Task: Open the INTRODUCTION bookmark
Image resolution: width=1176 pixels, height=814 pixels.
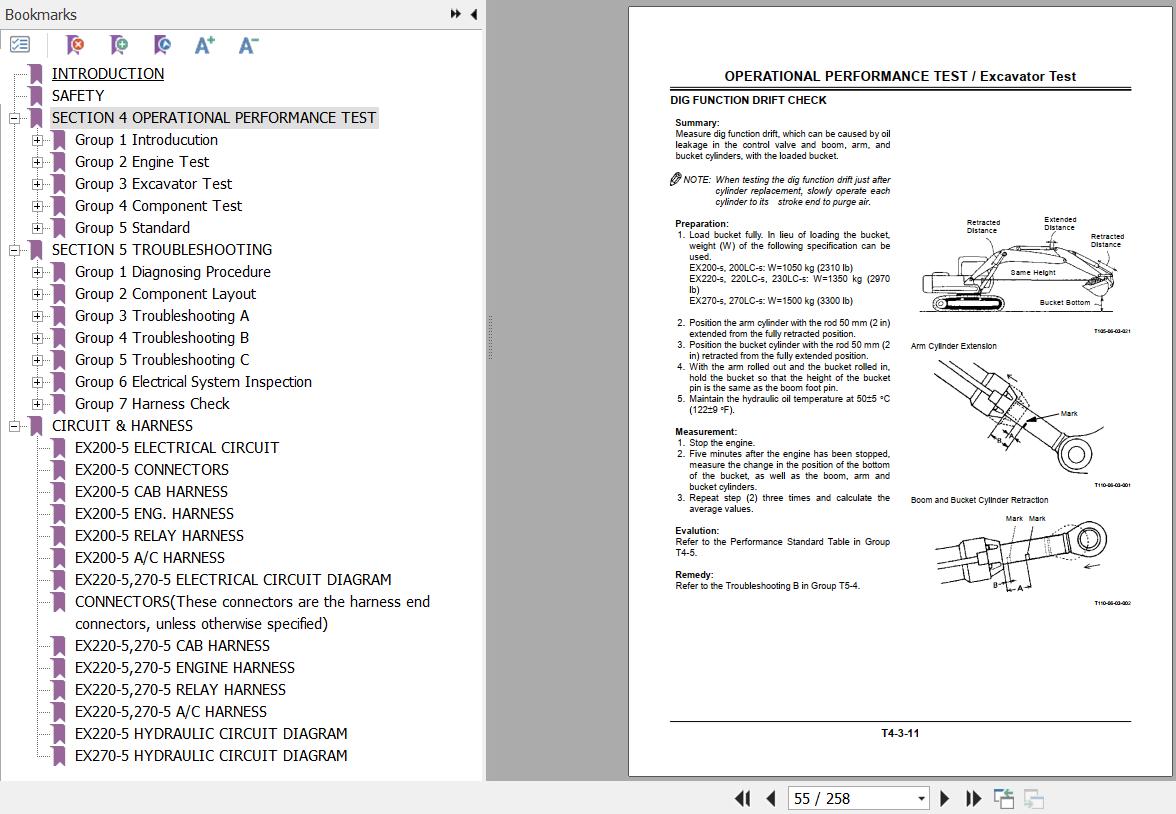Action: pyautogui.click(x=108, y=74)
